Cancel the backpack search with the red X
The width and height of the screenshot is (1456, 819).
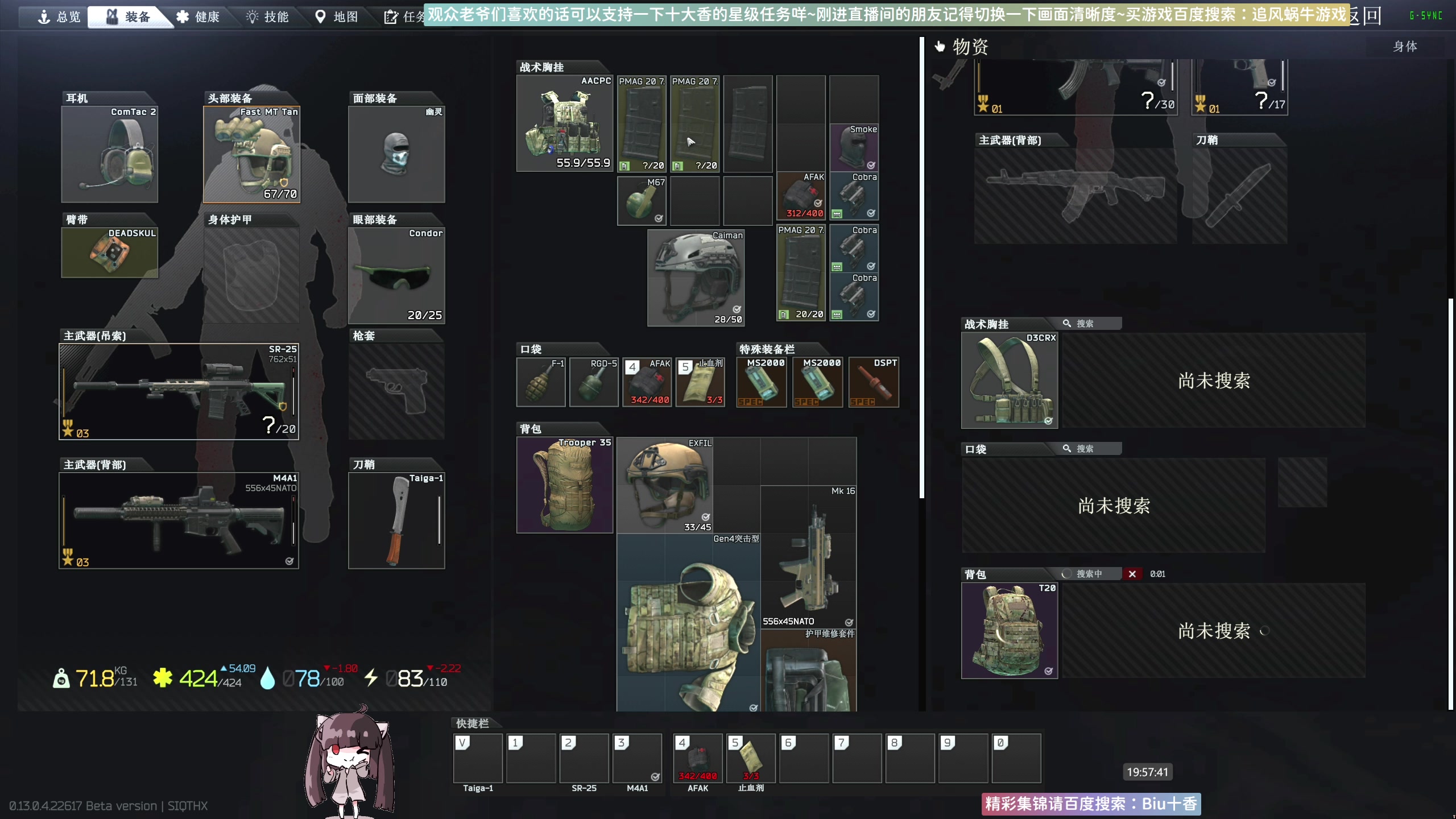1132,574
